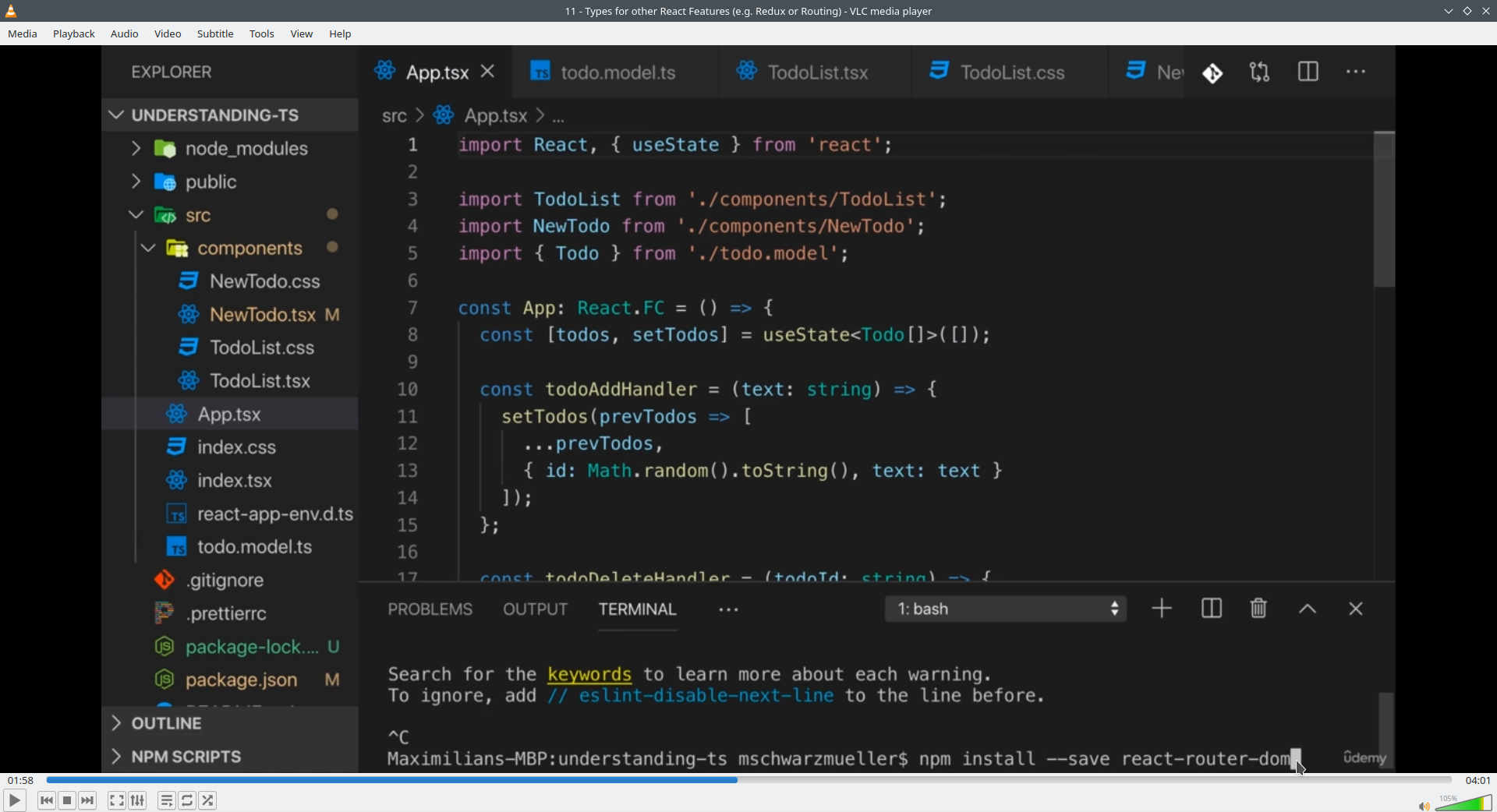Viewport: 1497px width, 812px height.
Task: Mute audio with the speaker icon
Action: [x=1424, y=806]
